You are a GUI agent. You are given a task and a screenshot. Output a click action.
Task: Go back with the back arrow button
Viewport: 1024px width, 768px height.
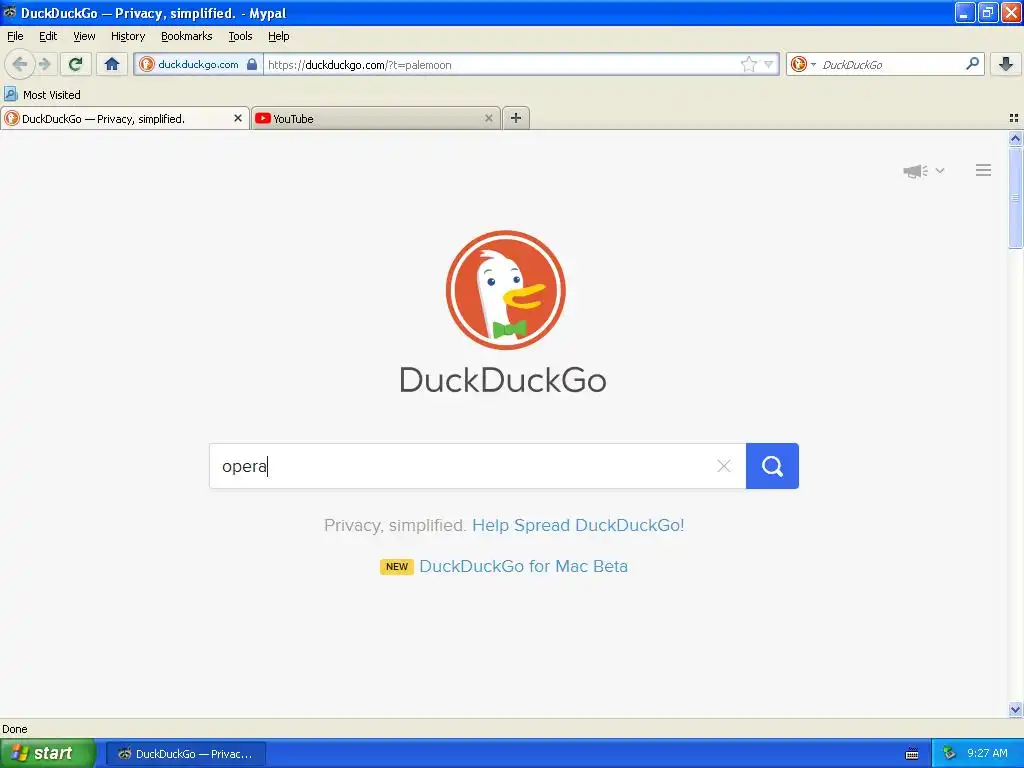coord(19,64)
